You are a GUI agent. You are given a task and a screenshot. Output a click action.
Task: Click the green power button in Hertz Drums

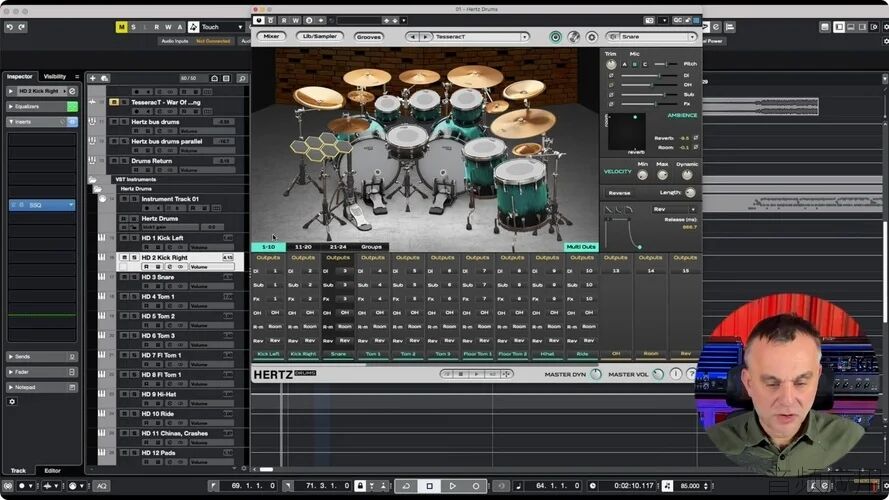pos(556,37)
